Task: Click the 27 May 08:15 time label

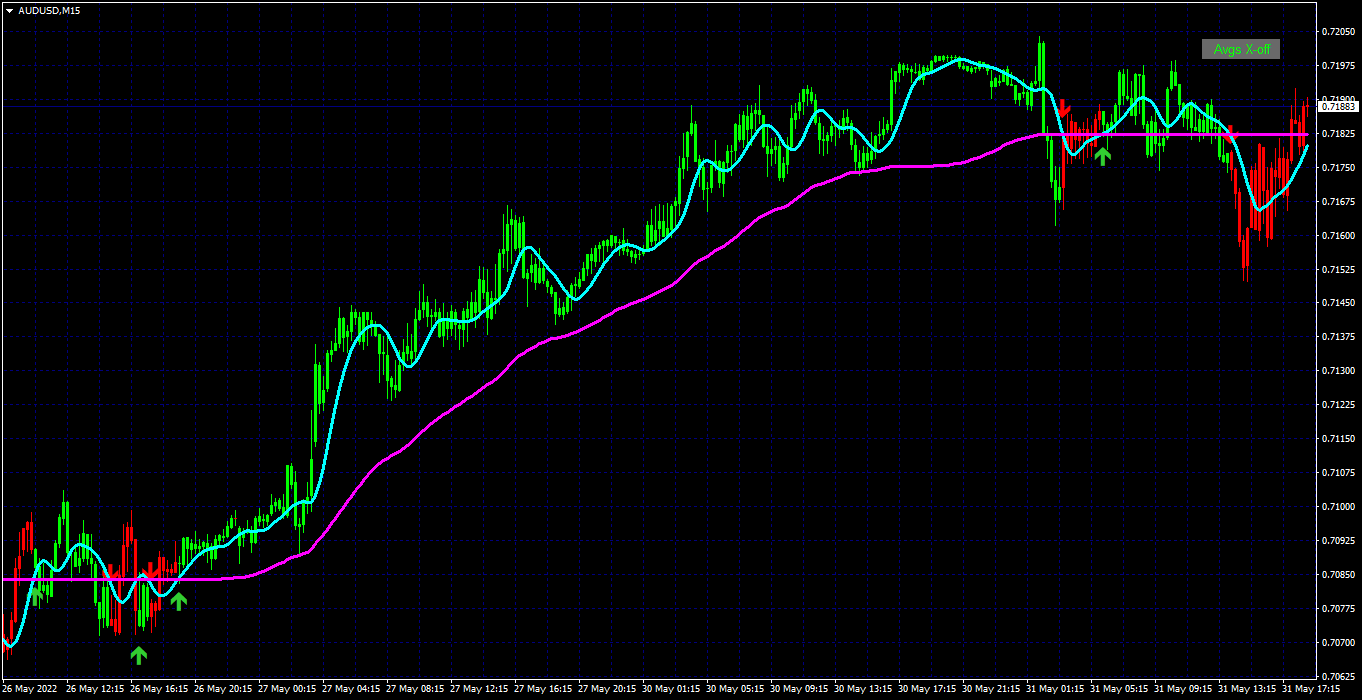Action: (414, 690)
